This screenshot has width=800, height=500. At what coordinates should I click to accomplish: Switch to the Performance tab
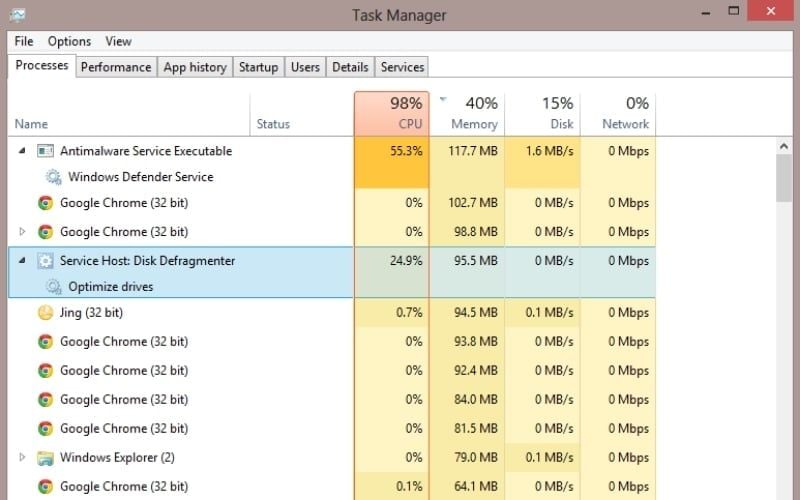pos(116,67)
